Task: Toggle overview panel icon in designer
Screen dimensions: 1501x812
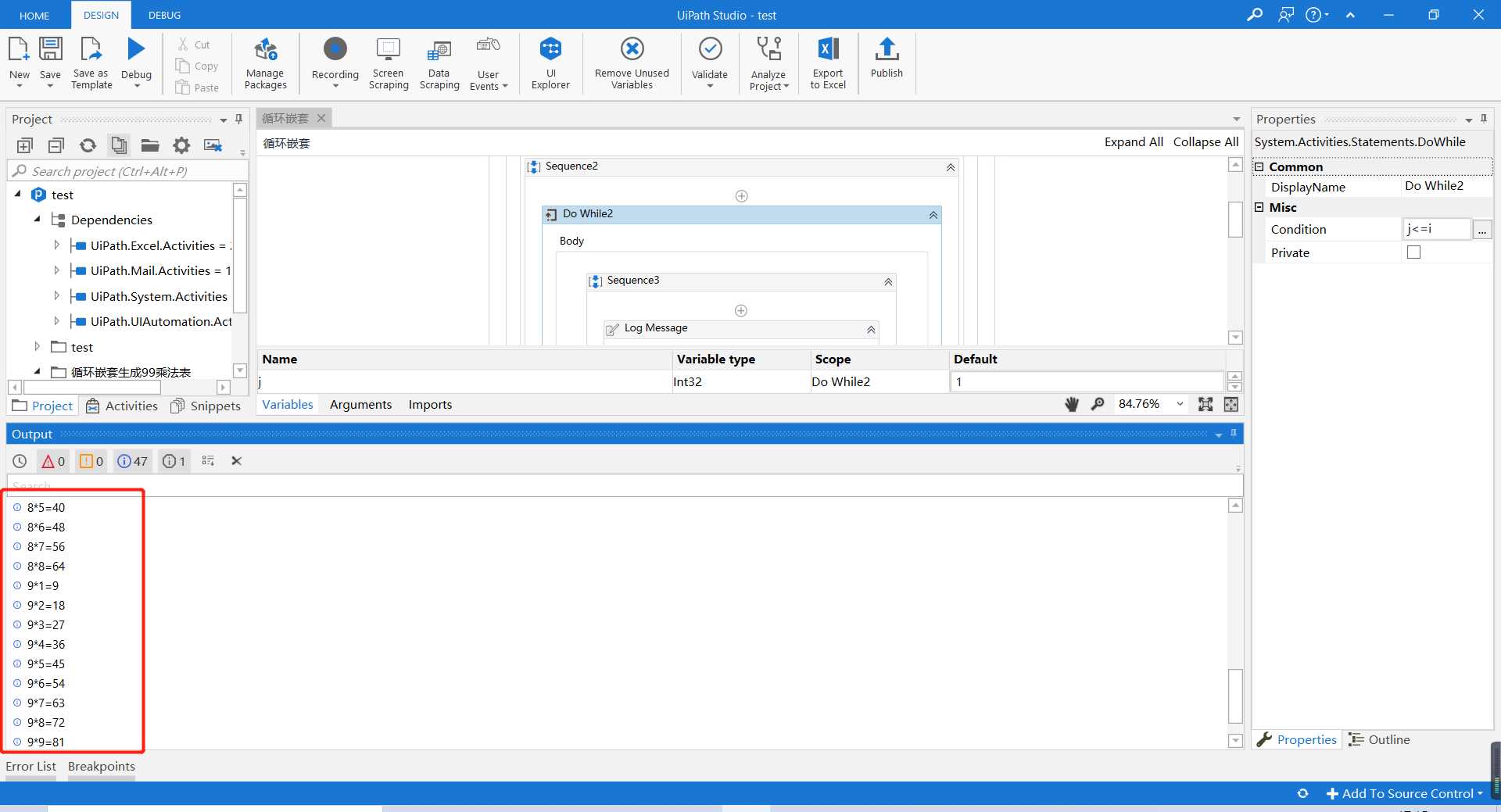Action: pyautogui.click(x=1231, y=404)
